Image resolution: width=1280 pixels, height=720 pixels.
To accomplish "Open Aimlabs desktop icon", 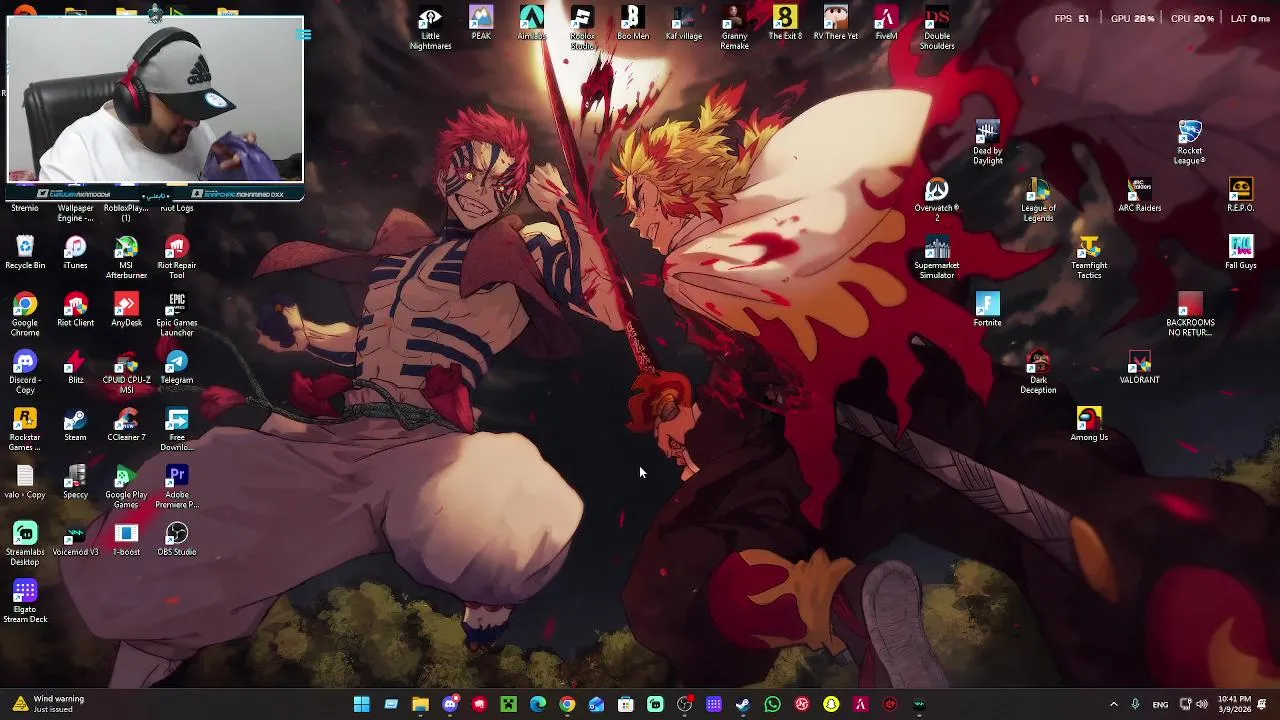I will 531,22.
